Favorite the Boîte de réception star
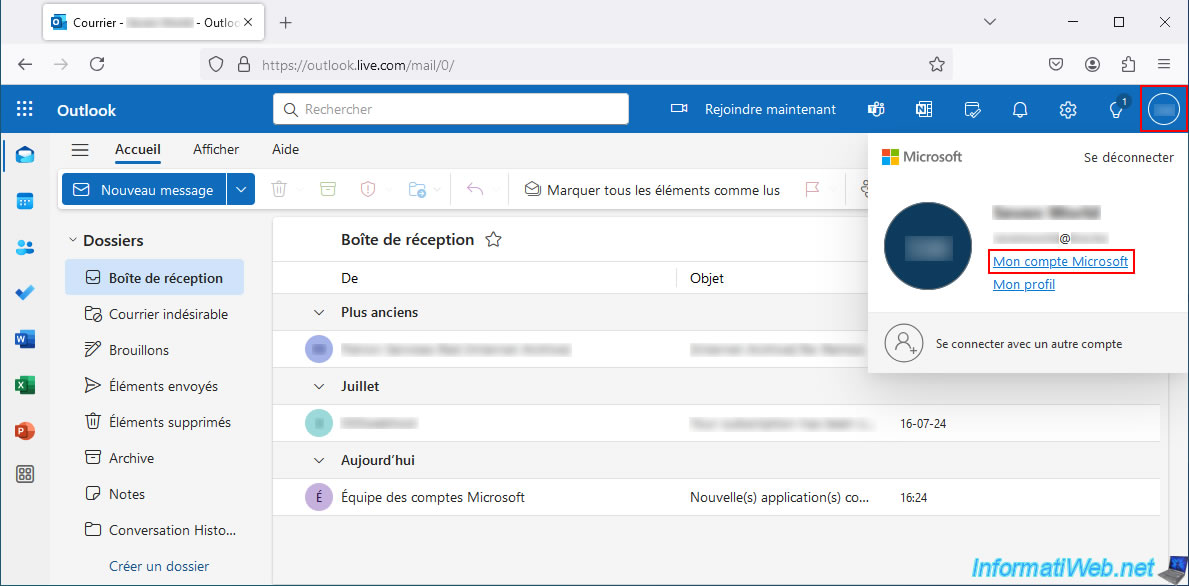 (494, 240)
